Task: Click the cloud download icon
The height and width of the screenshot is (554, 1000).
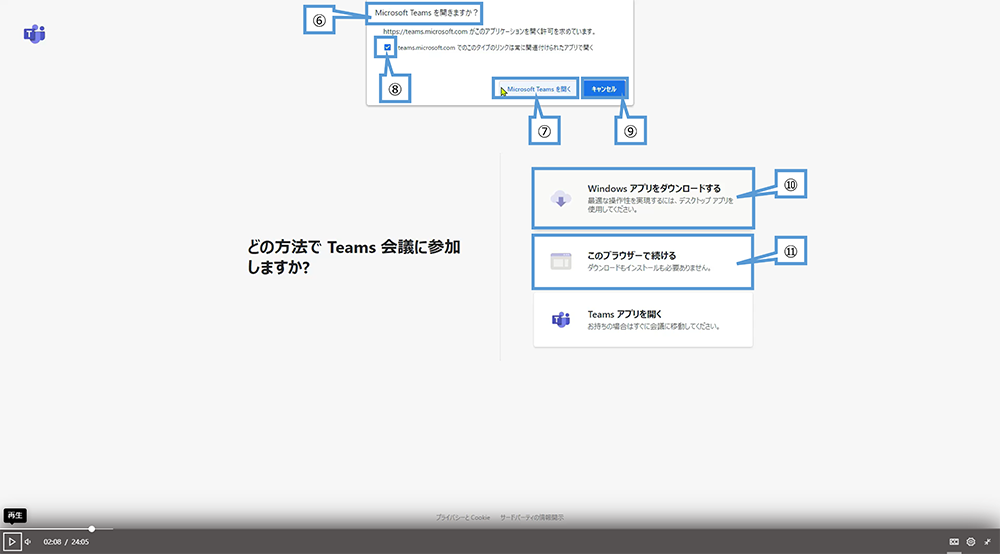Action: pos(561,199)
